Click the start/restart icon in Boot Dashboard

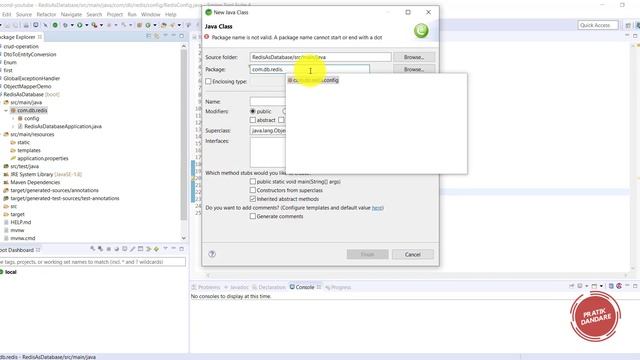click(x=93, y=249)
